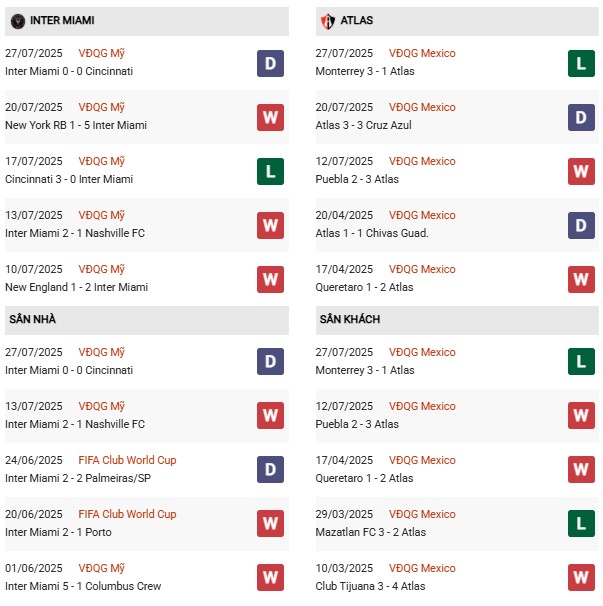Click the Inter Miami club crest icon
Screen dimensions: 603x606
[17, 21]
